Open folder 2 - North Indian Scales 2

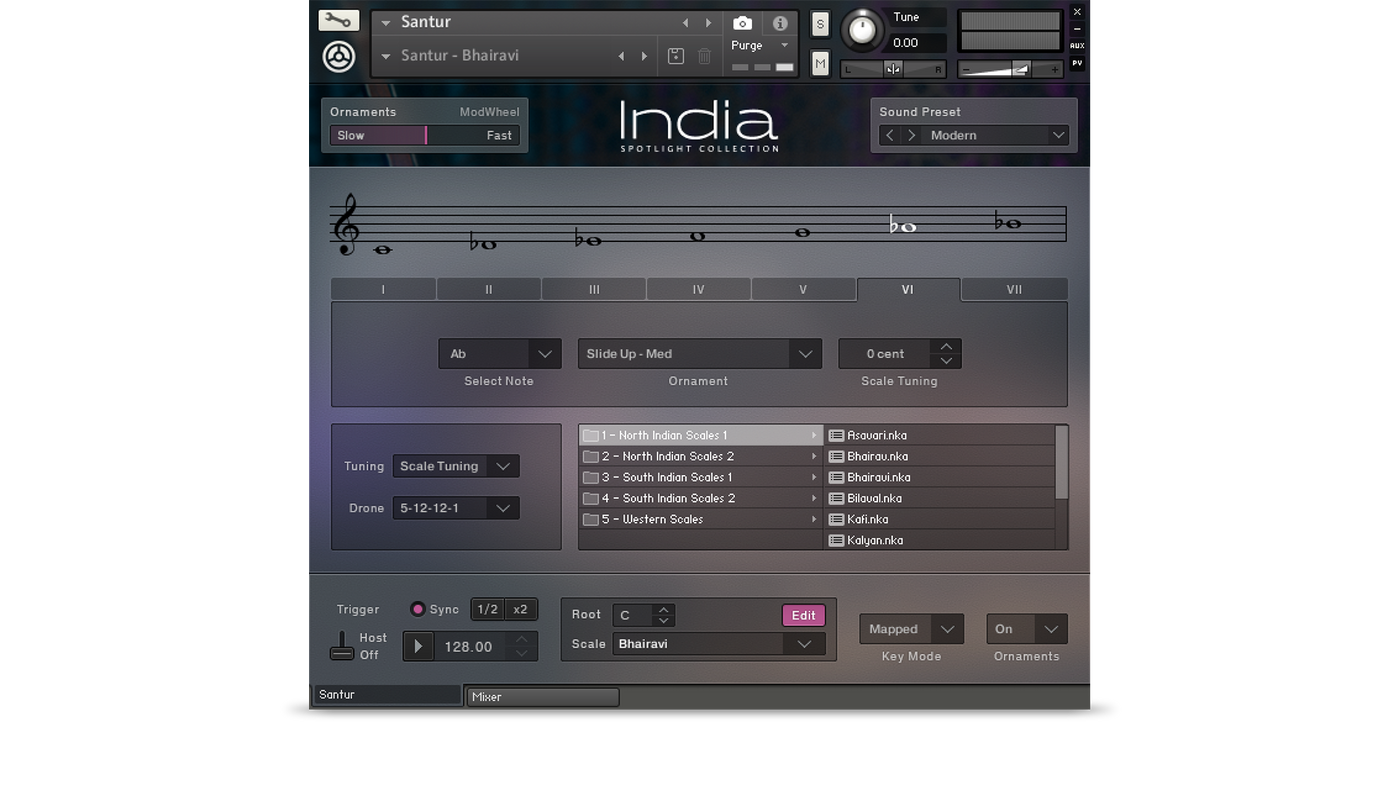coord(700,457)
